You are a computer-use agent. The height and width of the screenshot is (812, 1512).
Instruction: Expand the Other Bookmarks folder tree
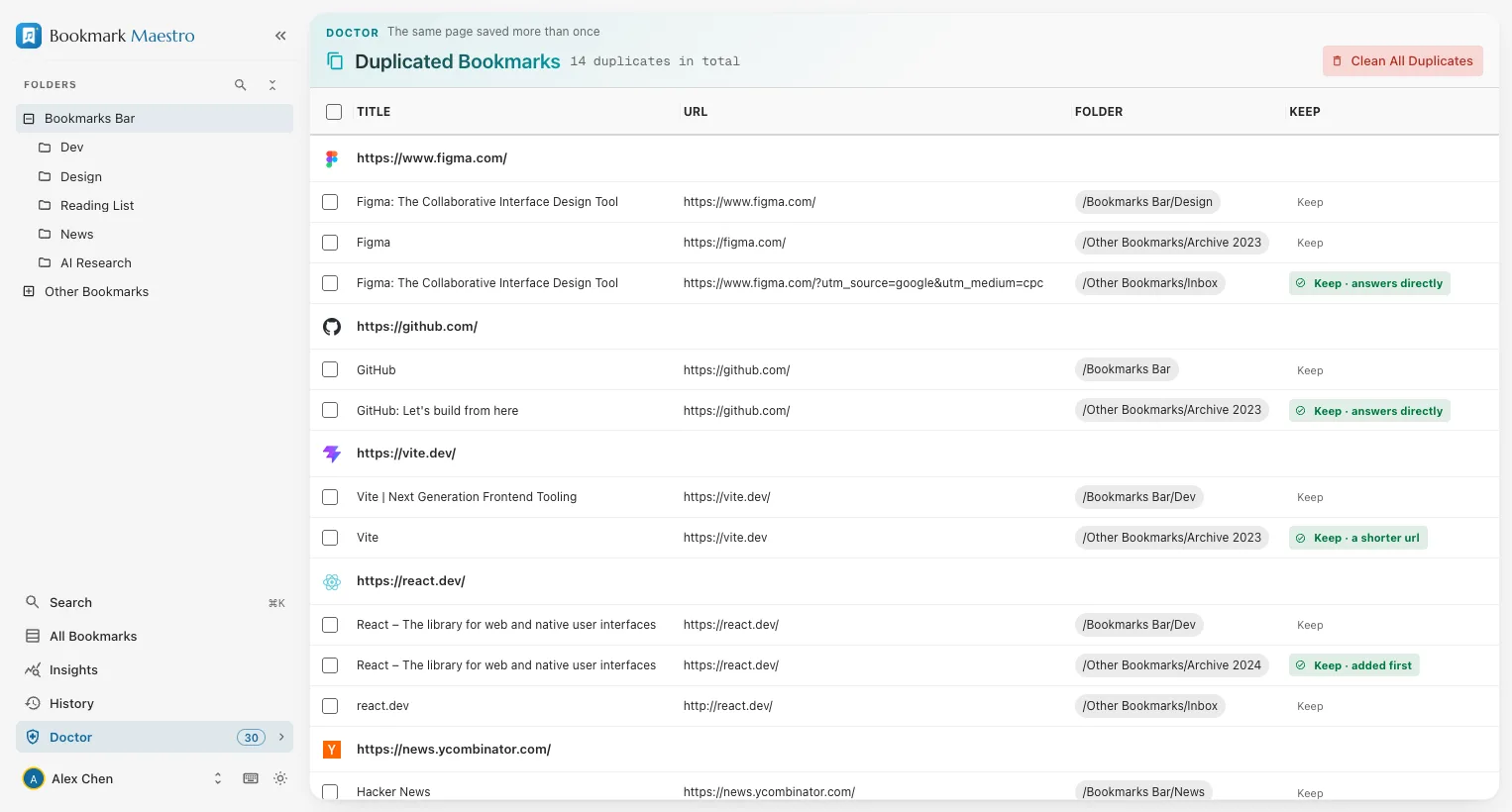[x=29, y=291]
